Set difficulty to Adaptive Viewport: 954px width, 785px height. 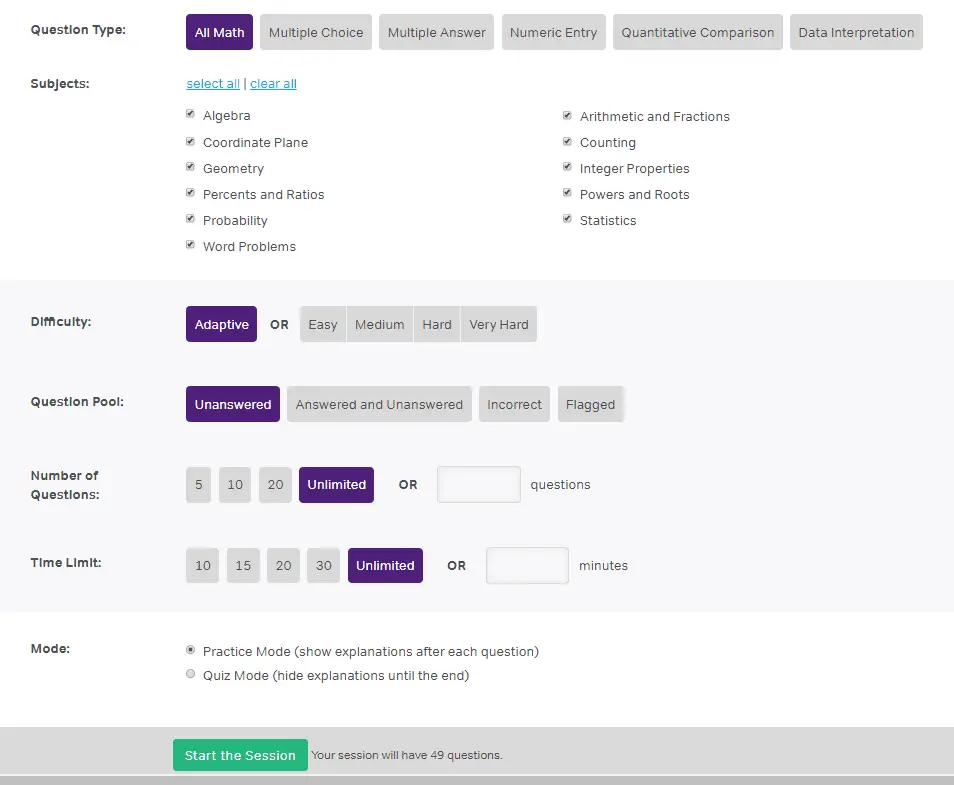pyautogui.click(x=221, y=324)
